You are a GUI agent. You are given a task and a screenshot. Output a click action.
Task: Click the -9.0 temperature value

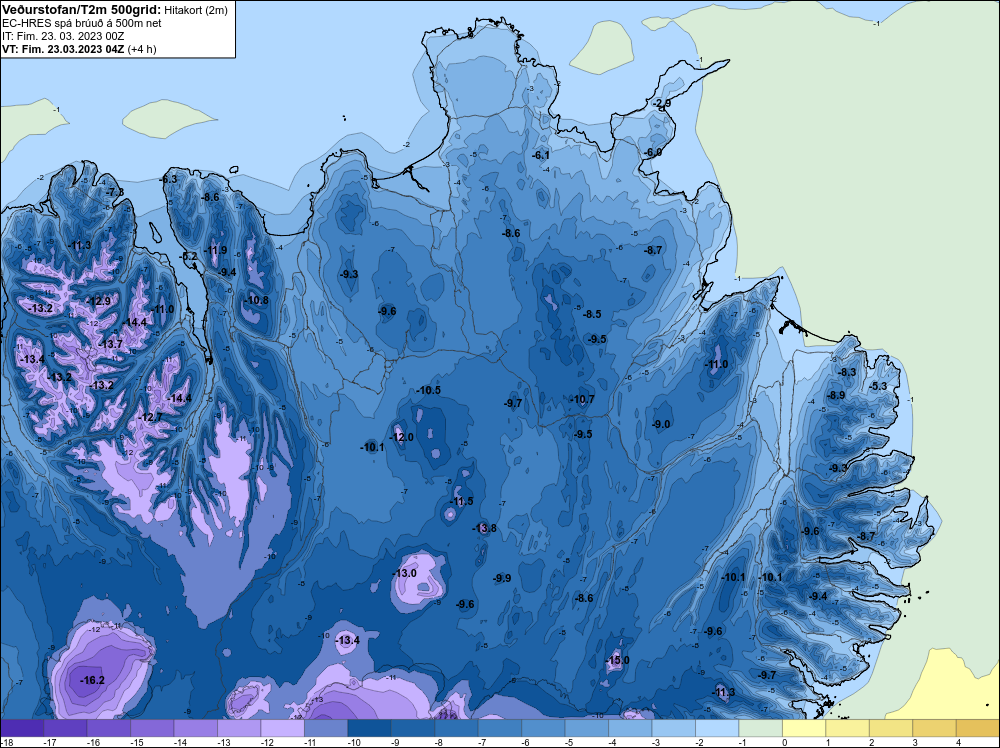coord(661,424)
